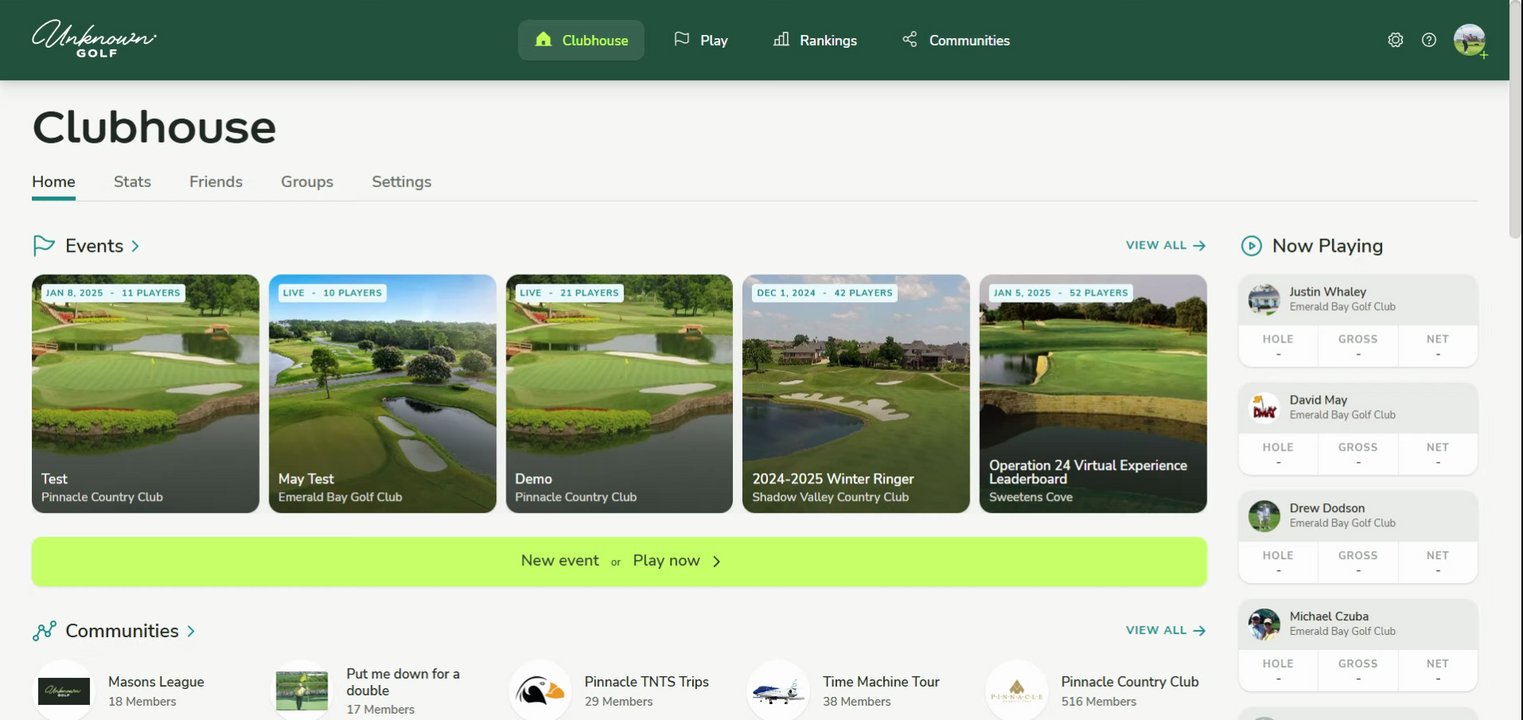
Task: Click the Time Machine Tour plane logo
Action: click(x=778, y=691)
